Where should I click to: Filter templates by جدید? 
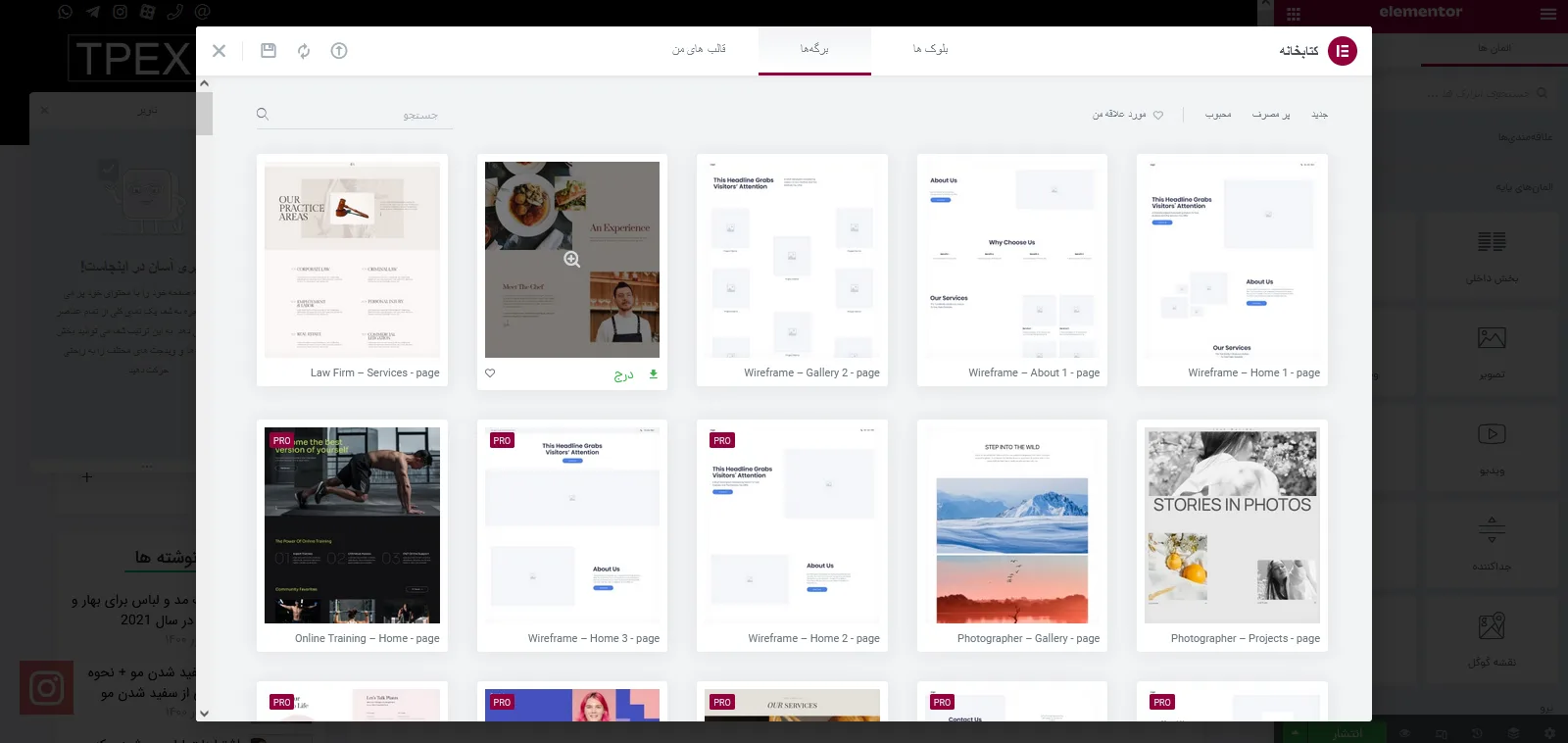click(x=1320, y=115)
